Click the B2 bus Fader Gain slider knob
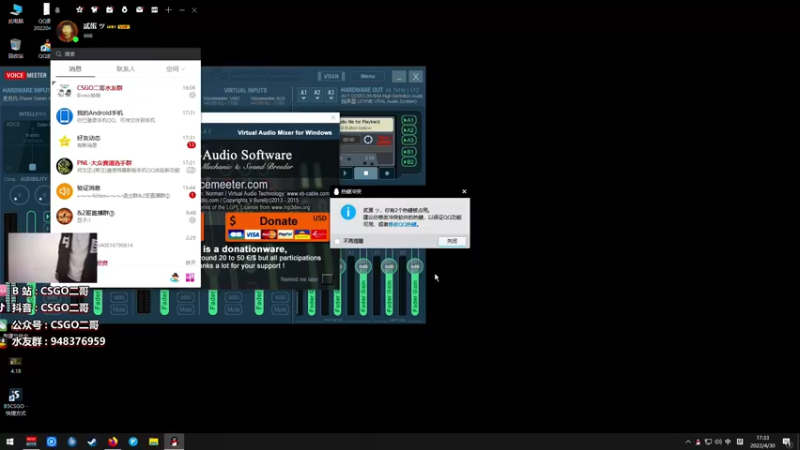This screenshot has height=450, width=800. coord(415,266)
